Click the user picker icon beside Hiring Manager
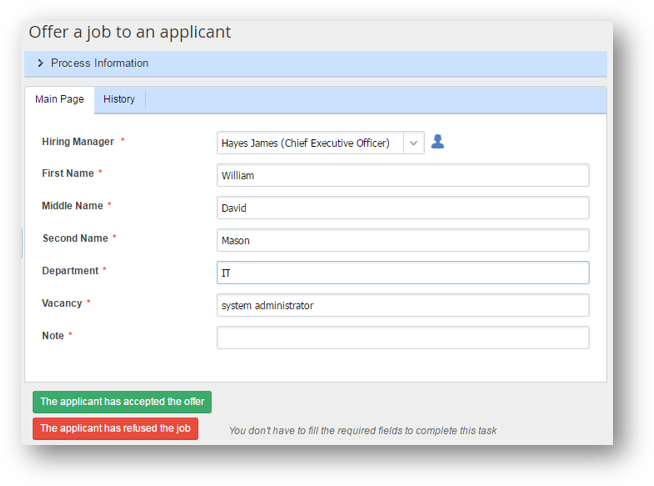This screenshot has height=486, width=654. click(437, 142)
